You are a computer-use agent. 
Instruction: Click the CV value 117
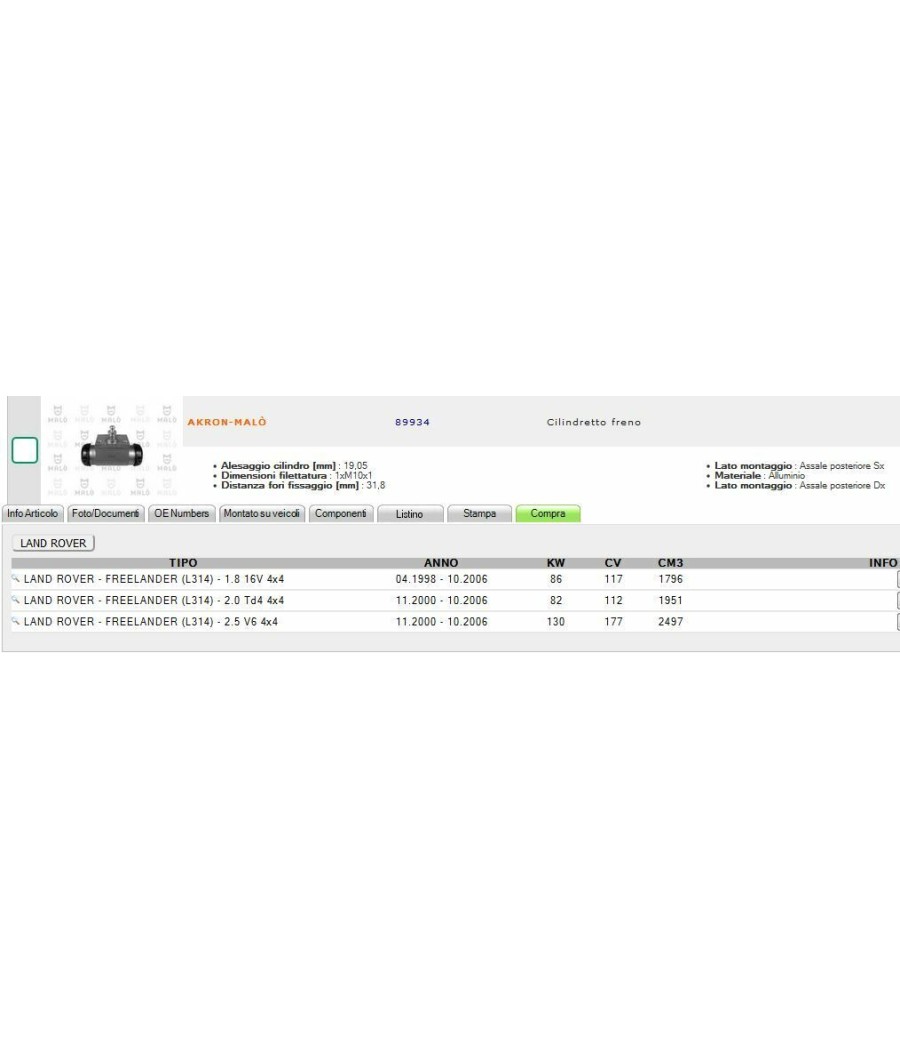pos(613,579)
